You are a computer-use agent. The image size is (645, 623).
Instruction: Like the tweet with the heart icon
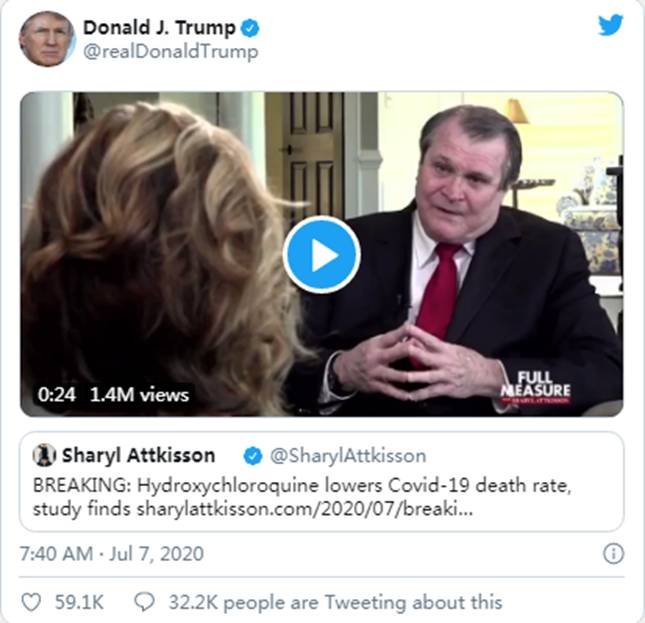[32, 602]
